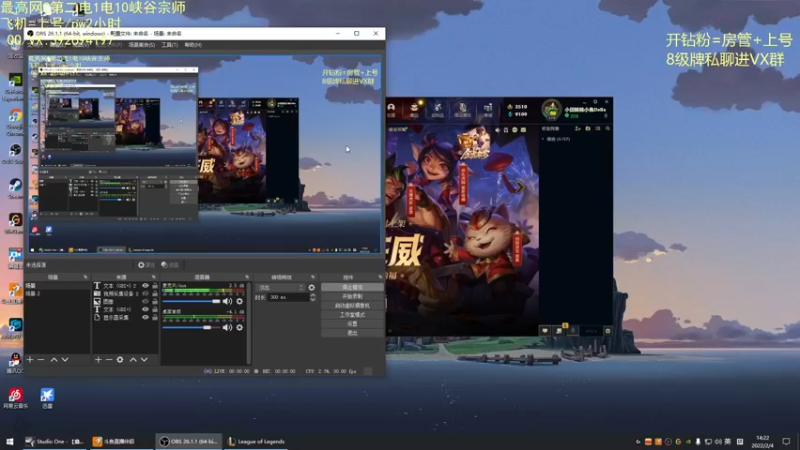Open the Help menu in OBS
The height and width of the screenshot is (450, 800).
pos(193,45)
